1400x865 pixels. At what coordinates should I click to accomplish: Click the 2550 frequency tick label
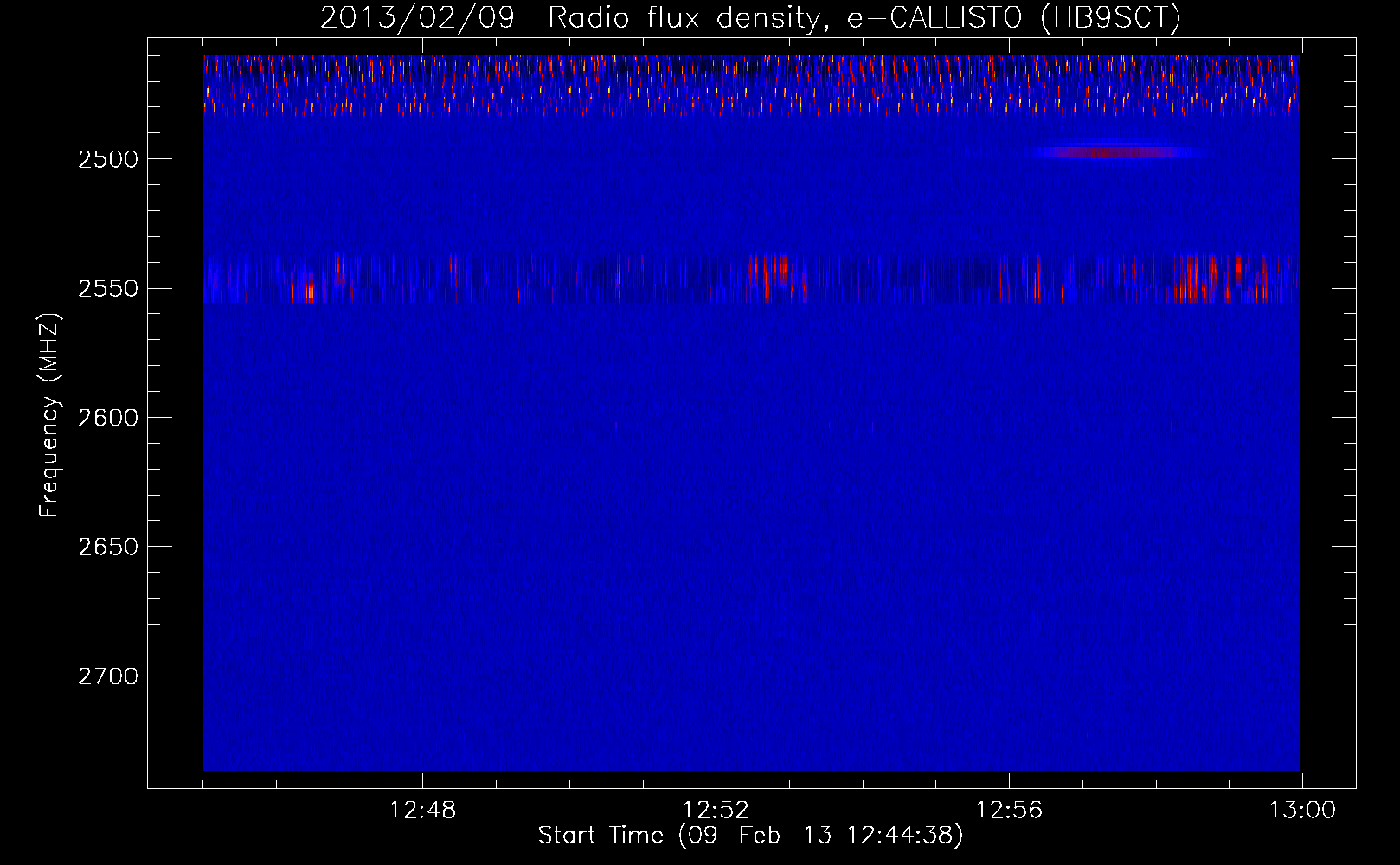pos(108,288)
